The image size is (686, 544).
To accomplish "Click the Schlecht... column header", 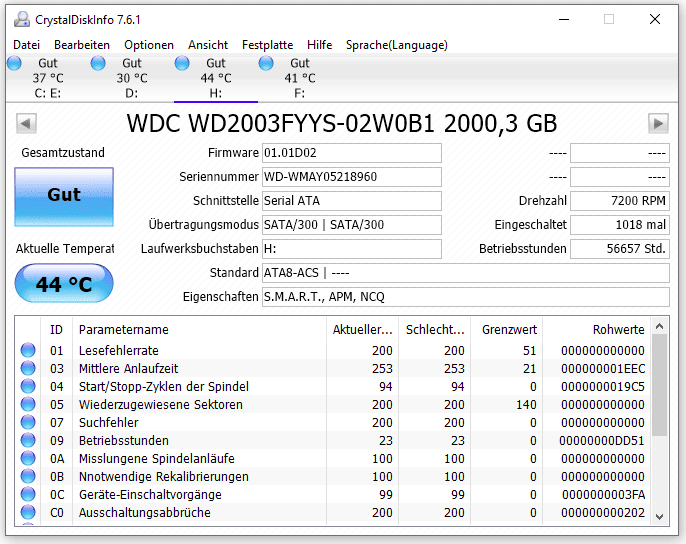I will (x=434, y=330).
